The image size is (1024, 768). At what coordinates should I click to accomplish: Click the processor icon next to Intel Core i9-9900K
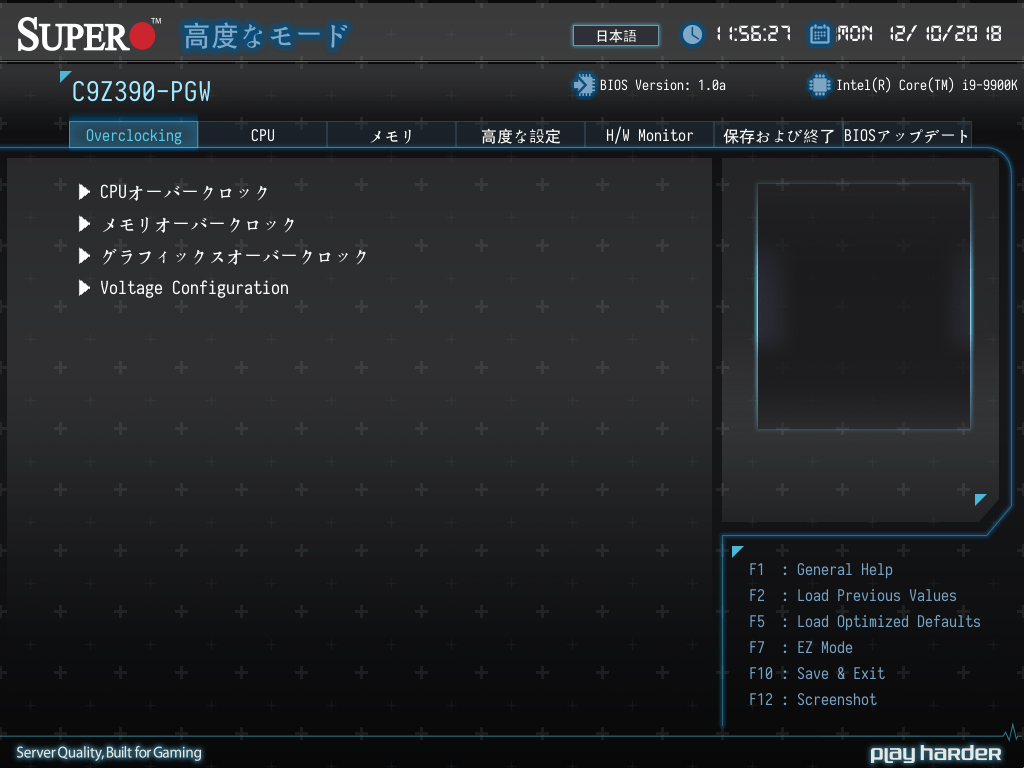pos(819,85)
